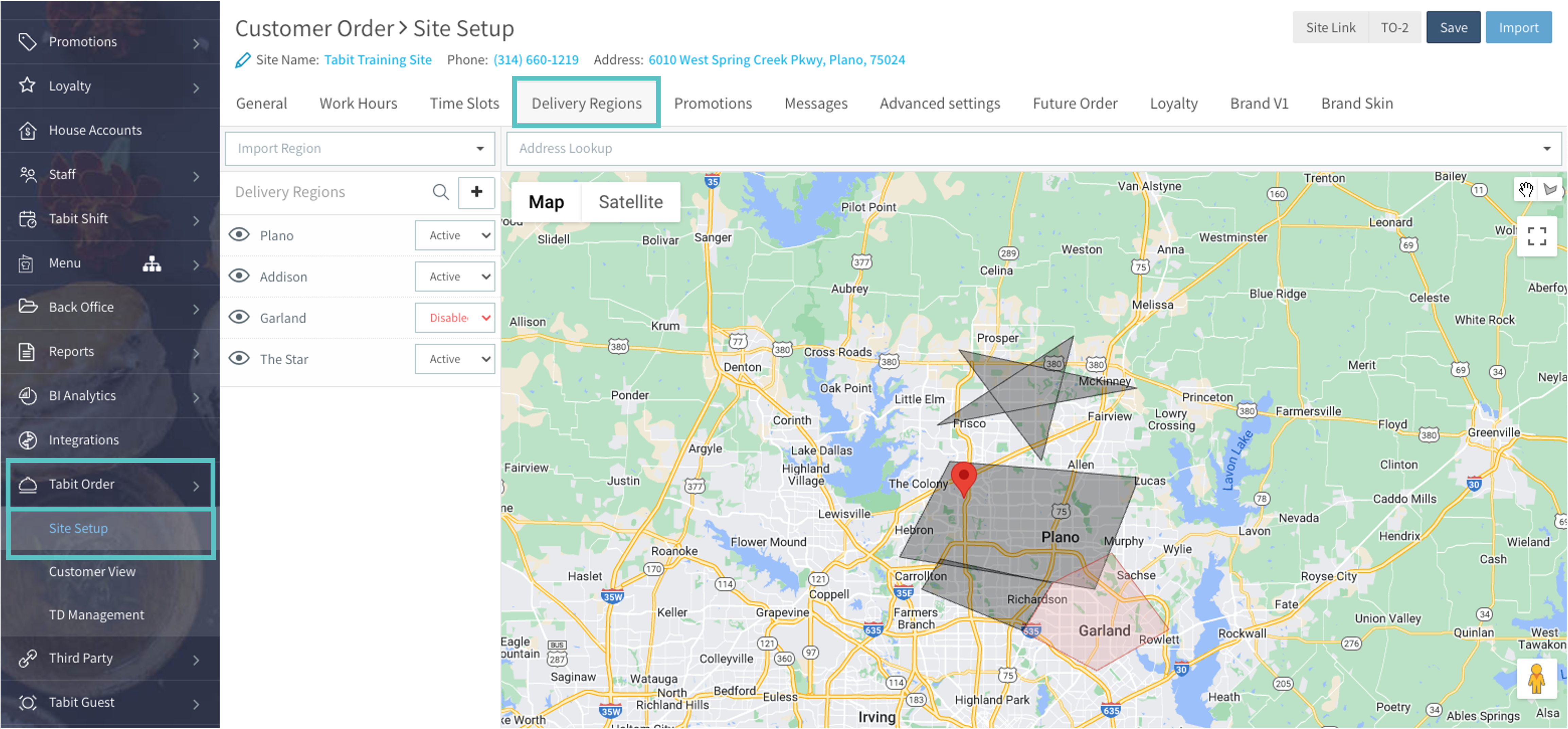This screenshot has height=729, width=1568.
Task: Click the Save button
Action: (x=1452, y=28)
